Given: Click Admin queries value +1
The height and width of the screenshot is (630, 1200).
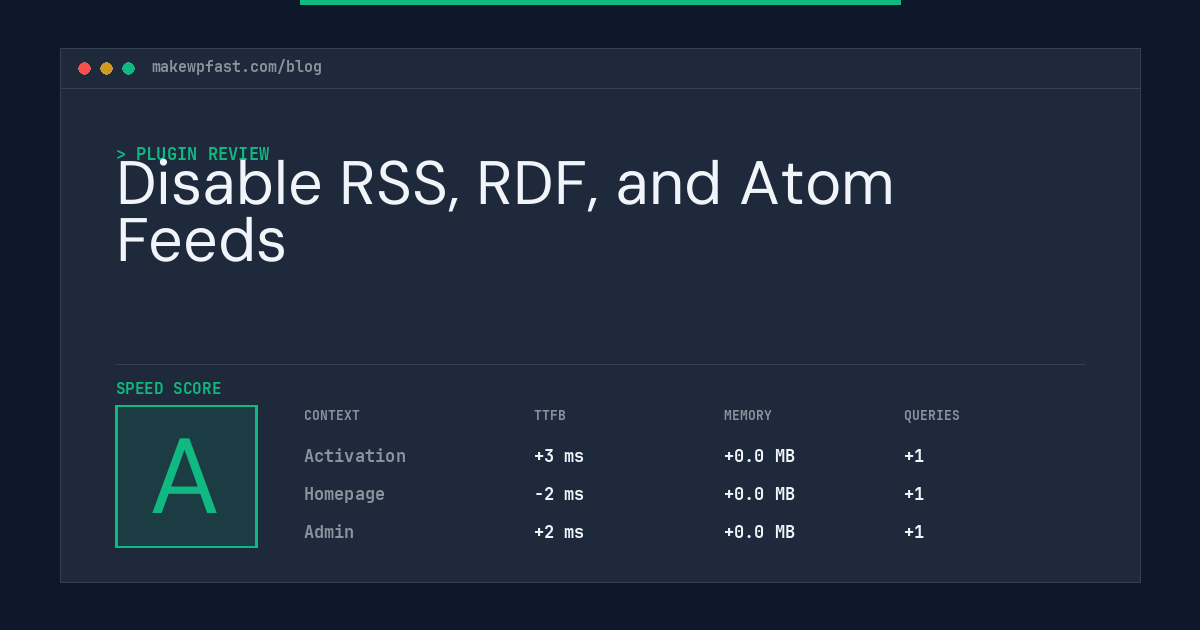Looking at the screenshot, I should coord(914,532).
